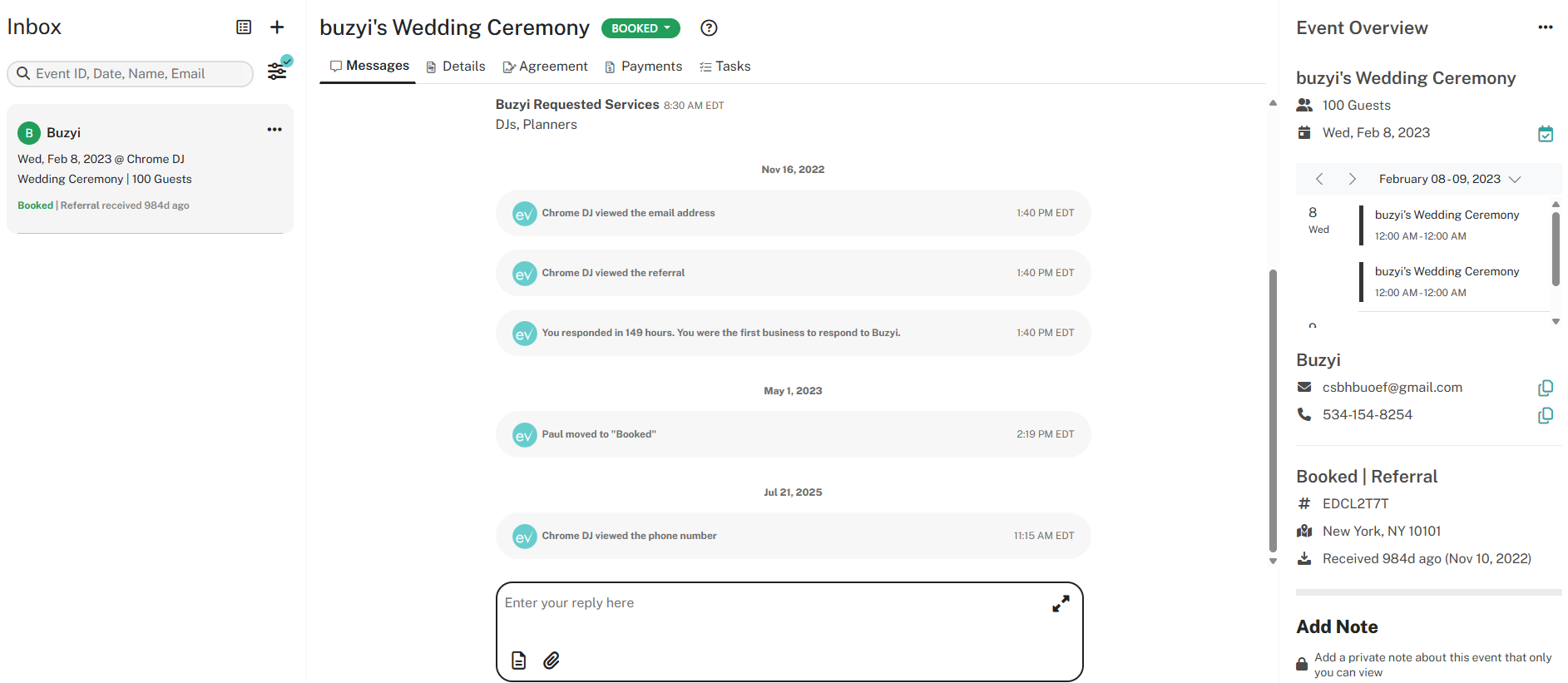Screen dimensions: 1568x683
Task: Click event ID EDCL2T7T
Action: click(x=1355, y=504)
